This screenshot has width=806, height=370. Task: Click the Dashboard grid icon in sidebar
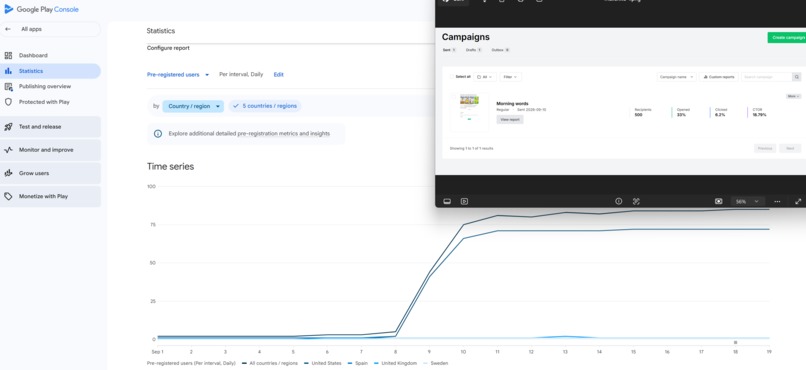click(x=8, y=56)
